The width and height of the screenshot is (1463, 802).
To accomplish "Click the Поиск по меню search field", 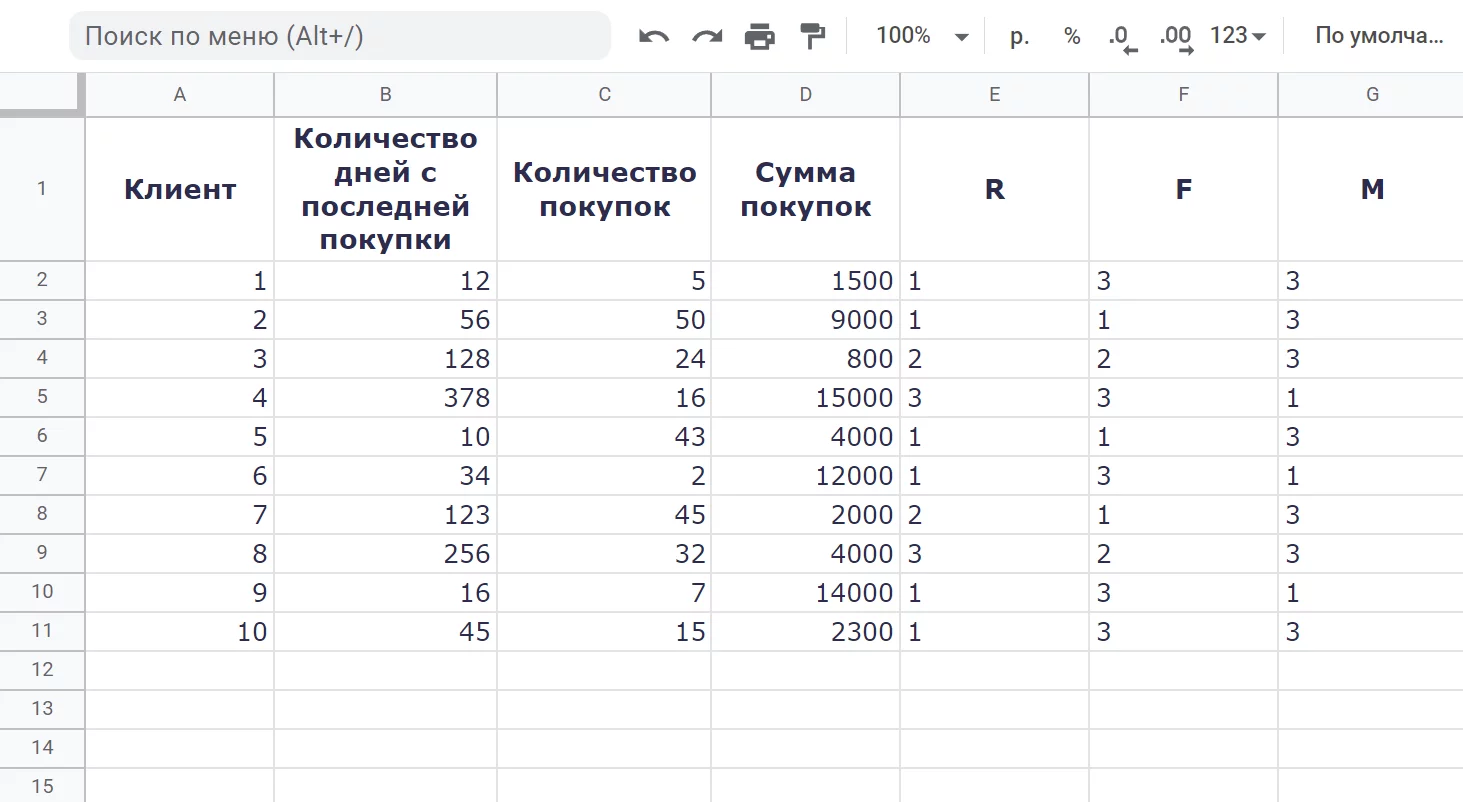I will click(339, 37).
